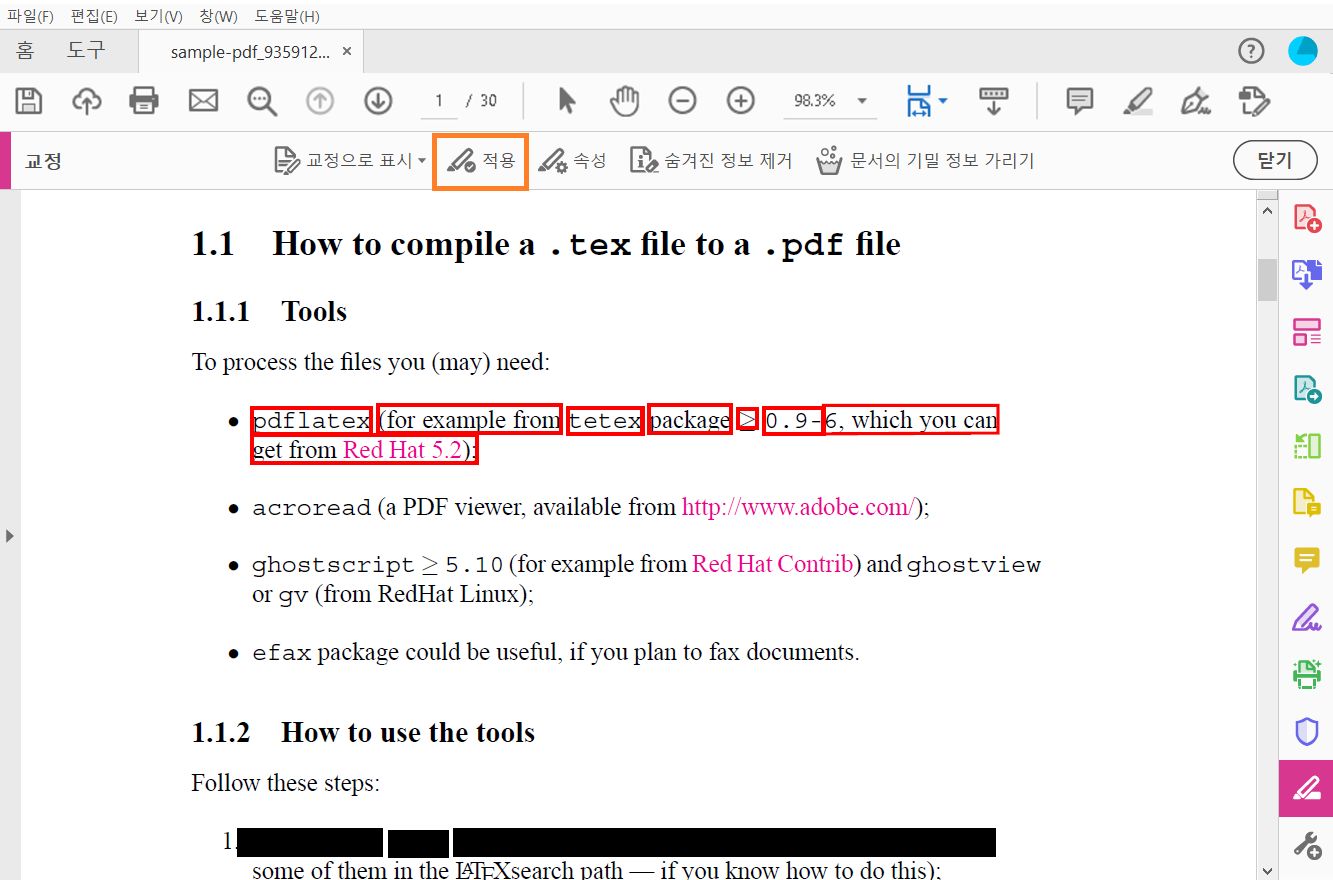Viewport: 1333px width, 880px height.
Task: Open Fill & Sign sidebar tool
Action: 1307,617
